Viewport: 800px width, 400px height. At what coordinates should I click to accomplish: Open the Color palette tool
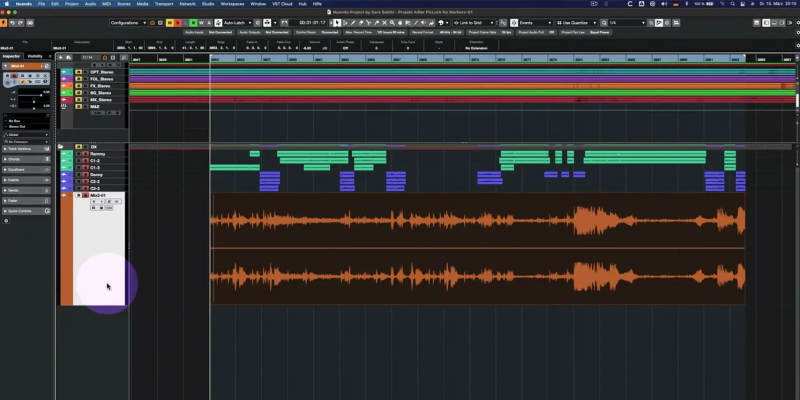441,22
